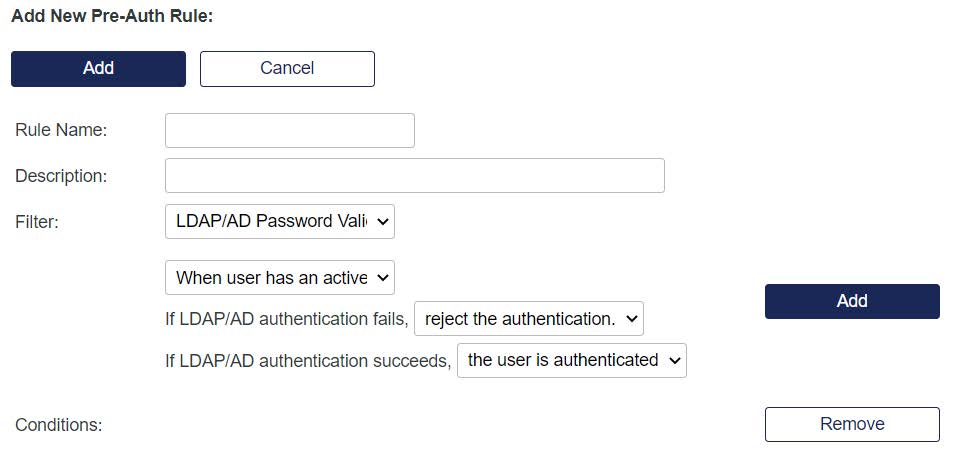Click the chevron arrow on the Filter dropdown

[x=384, y=222]
